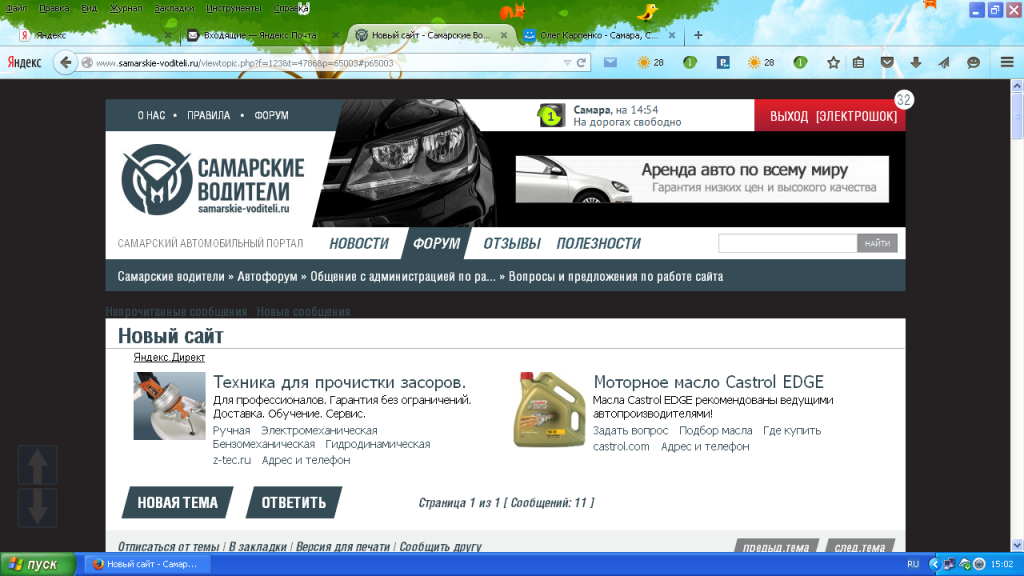
Task: Click the browser back arrow button
Action: (65, 63)
